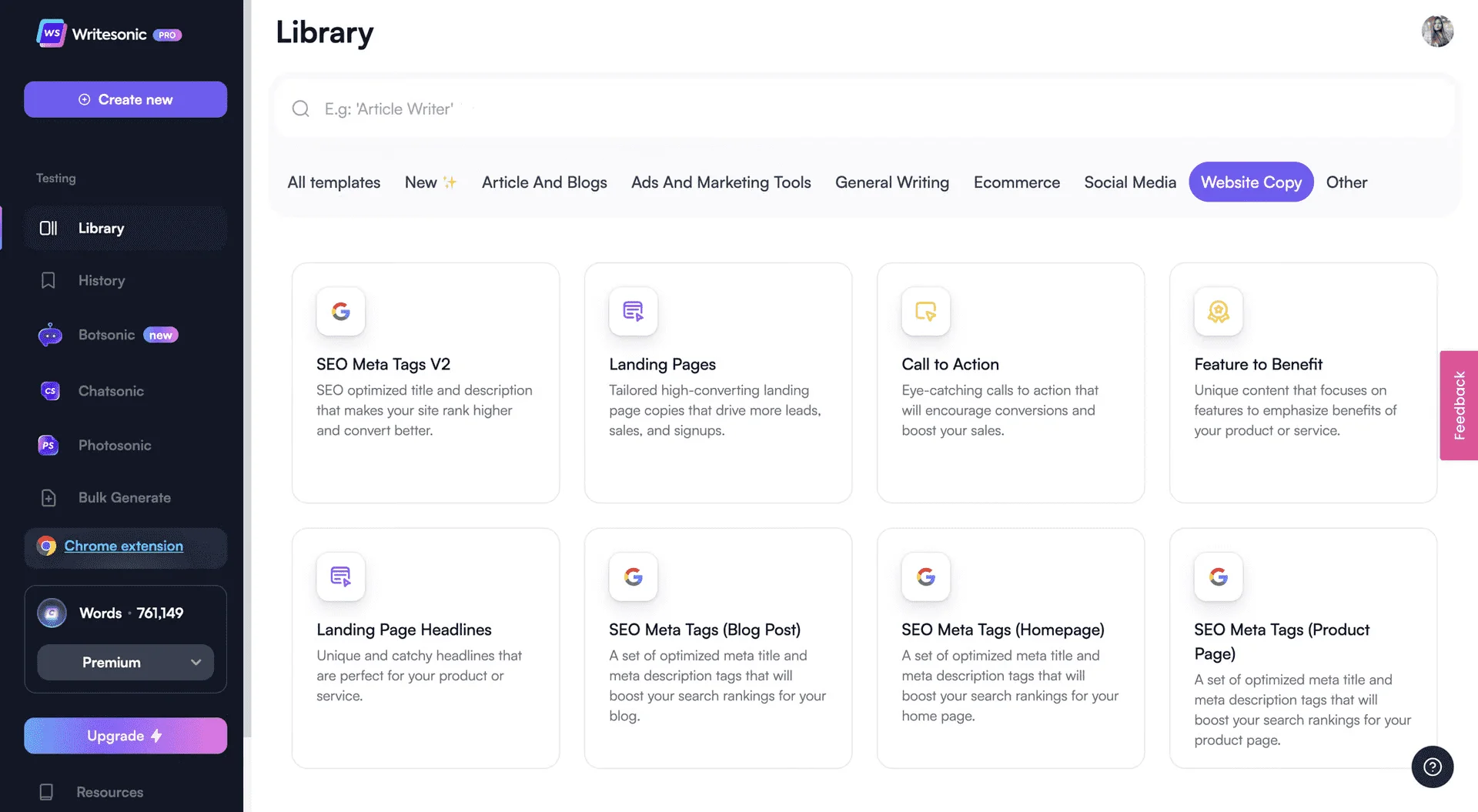The height and width of the screenshot is (812, 1478).
Task: Open the Chrome extension link
Action: click(123, 546)
